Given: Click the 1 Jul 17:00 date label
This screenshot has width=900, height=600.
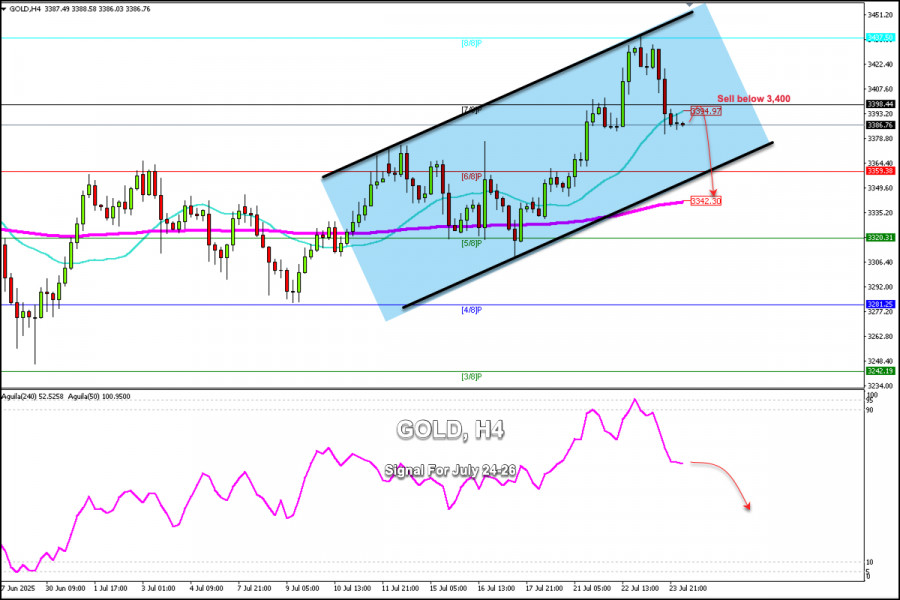Looking at the screenshot, I should [110, 589].
